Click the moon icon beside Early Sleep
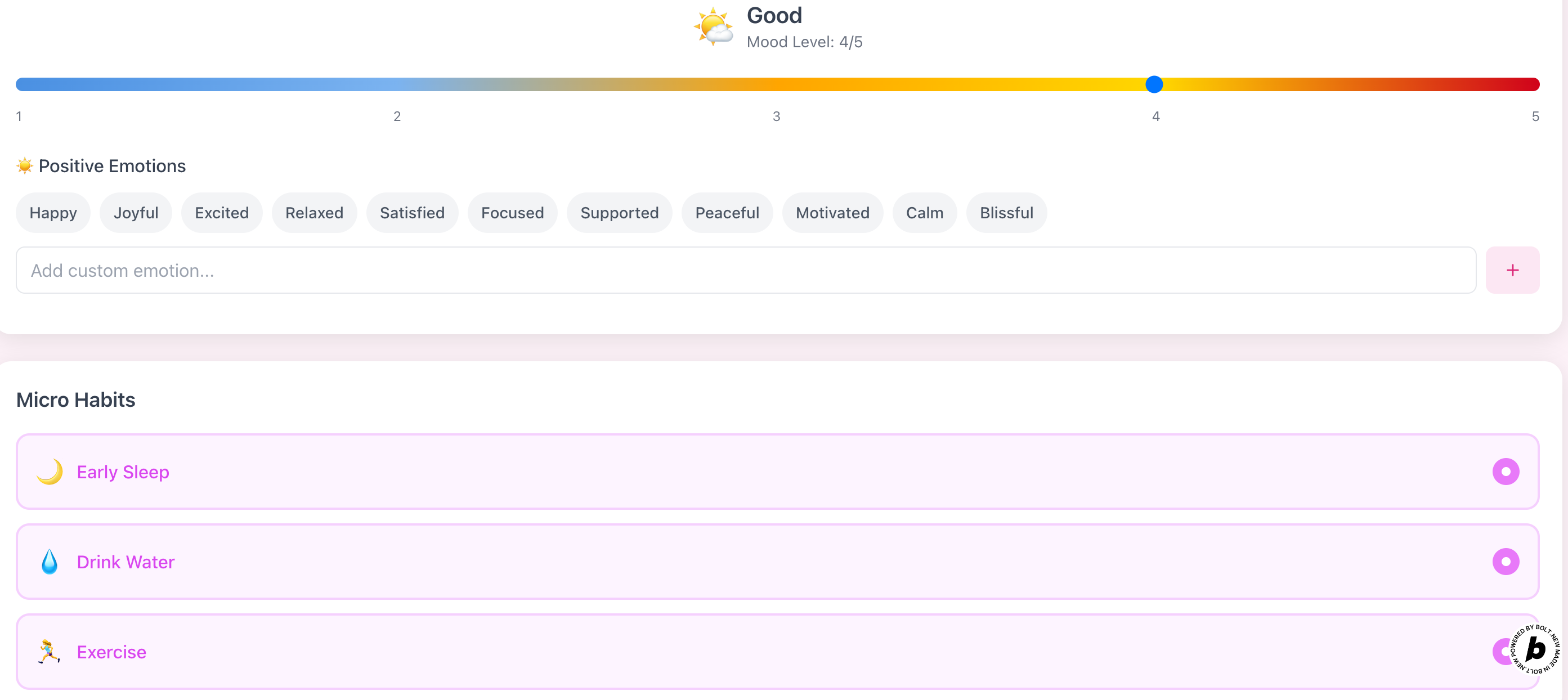The height and width of the screenshot is (700, 1568). tap(50, 472)
